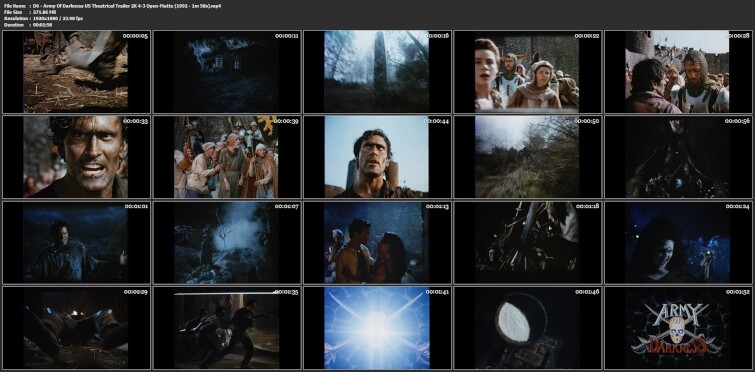Click the dark frame at 00:00:56
755x372 pixels.
coord(678,157)
